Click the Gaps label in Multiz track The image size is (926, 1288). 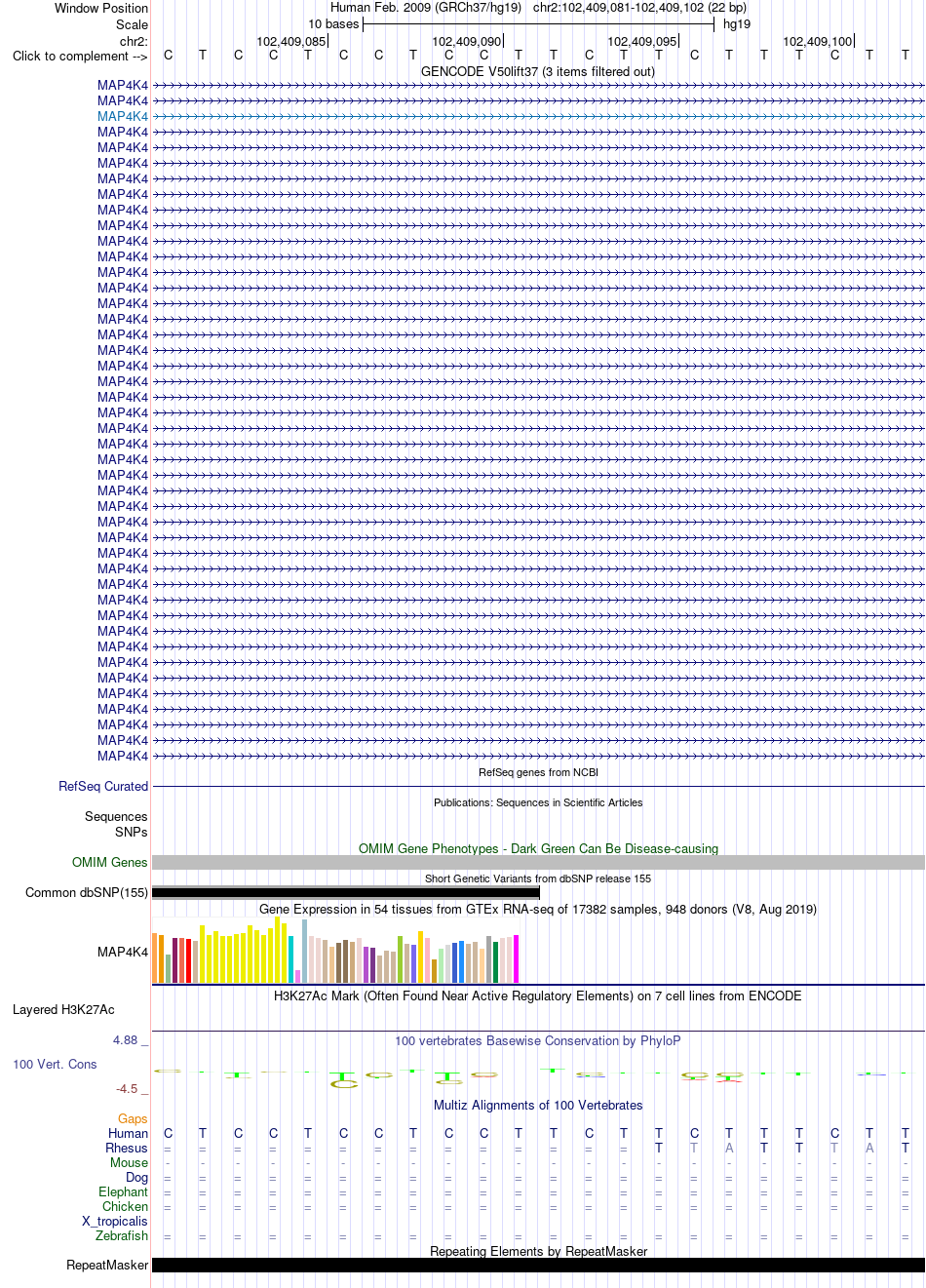[133, 1118]
